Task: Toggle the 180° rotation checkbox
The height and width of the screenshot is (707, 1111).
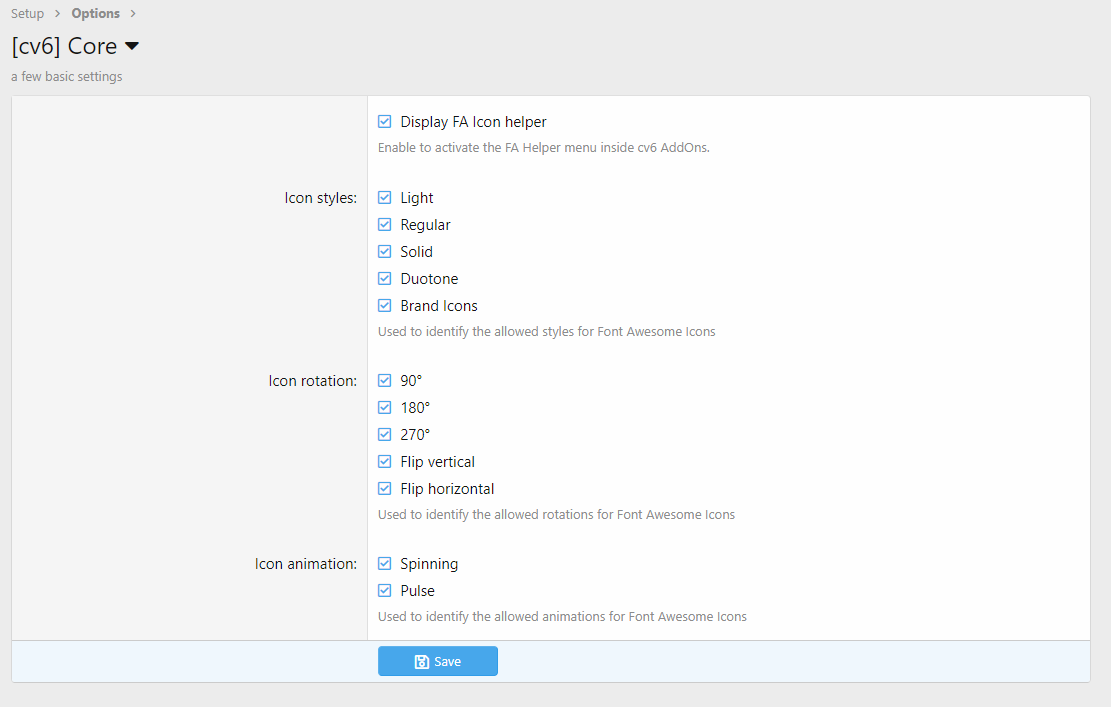Action: click(x=385, y=408)
